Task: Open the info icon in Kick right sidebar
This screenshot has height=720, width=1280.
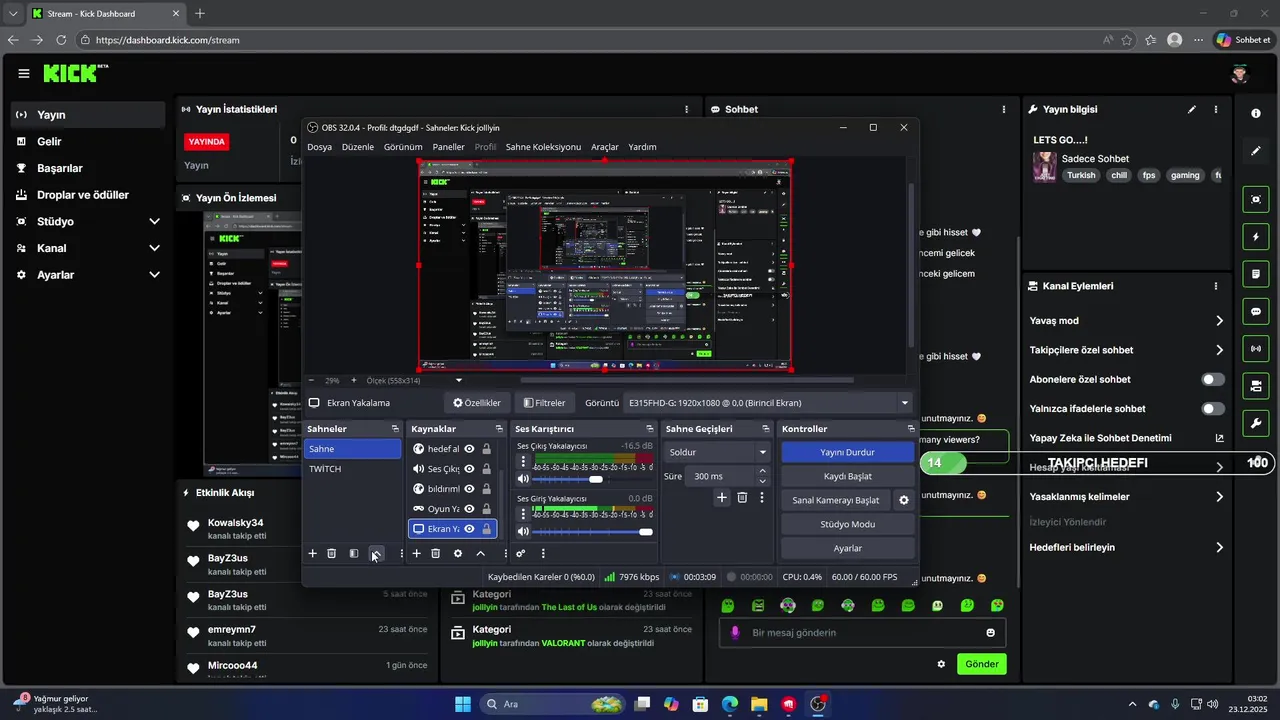Action: 1256,114
